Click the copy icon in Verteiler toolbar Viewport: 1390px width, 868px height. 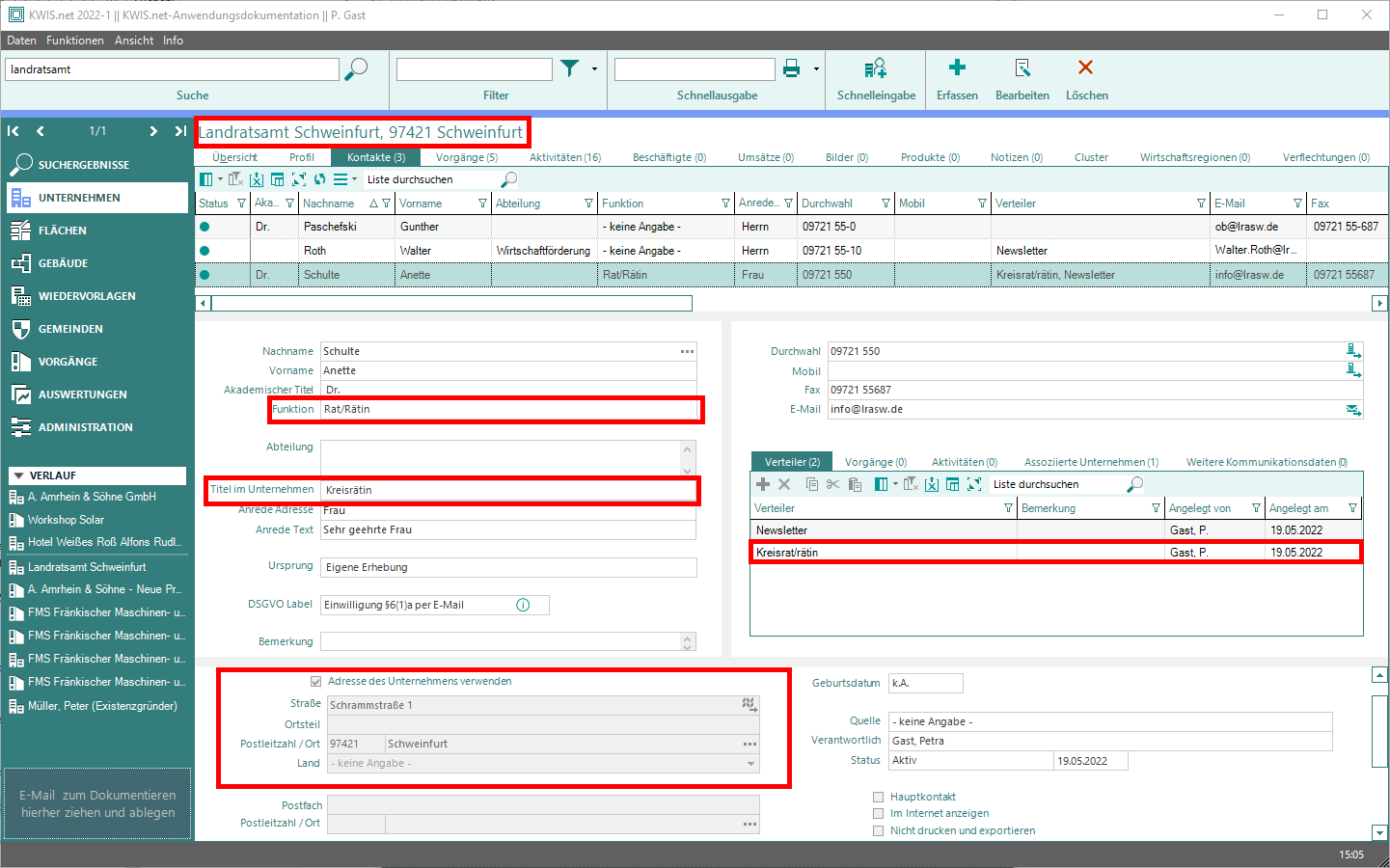pos(812,484)
